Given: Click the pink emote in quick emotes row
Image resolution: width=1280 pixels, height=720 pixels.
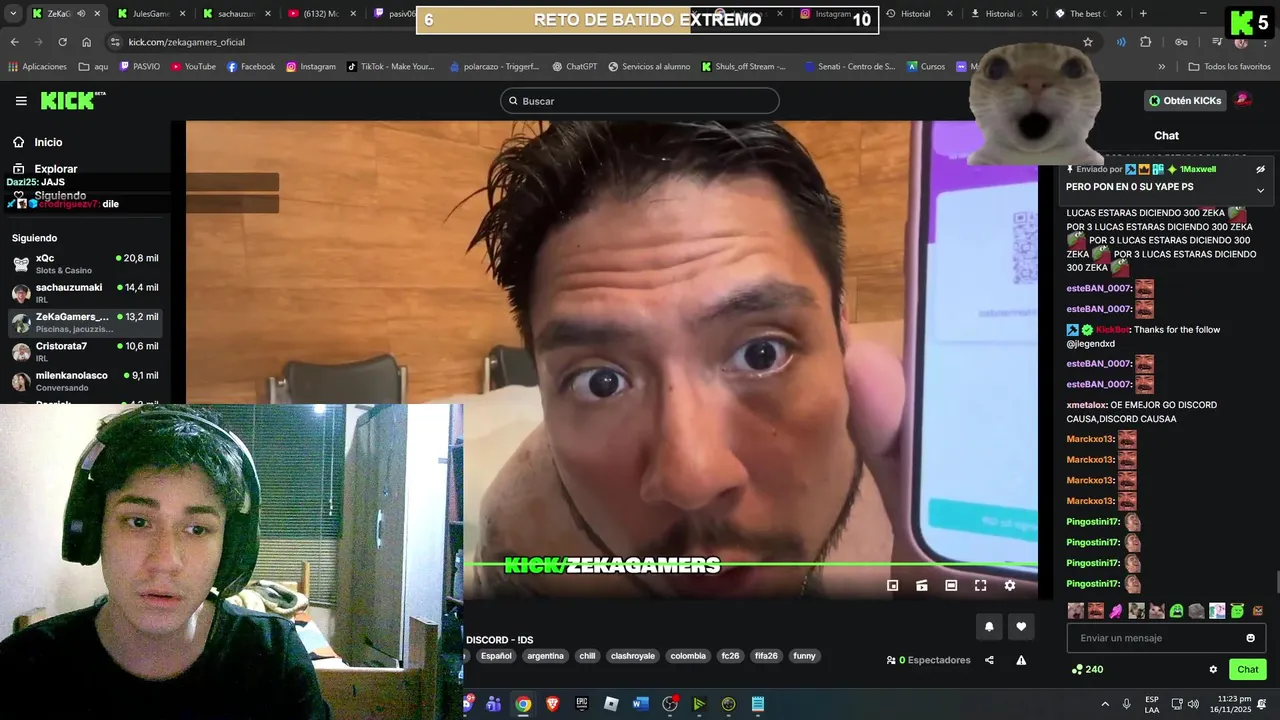Looking at the screenshot, I should coord(1116,610).
